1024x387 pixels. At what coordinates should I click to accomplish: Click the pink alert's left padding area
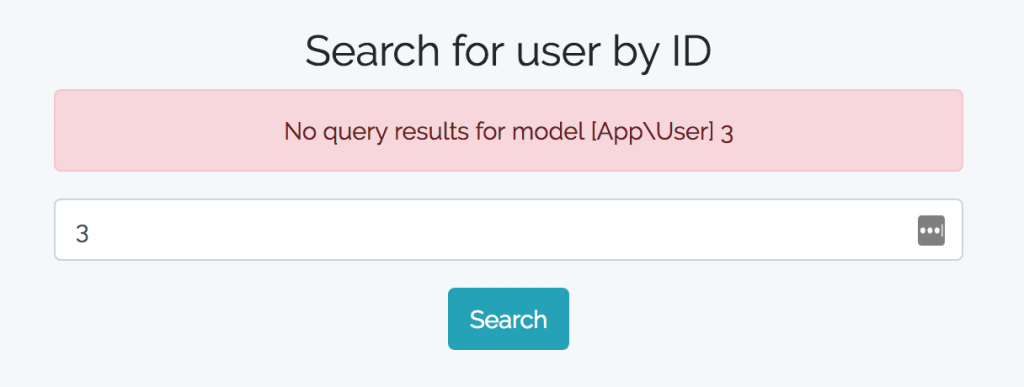point(163,131)
